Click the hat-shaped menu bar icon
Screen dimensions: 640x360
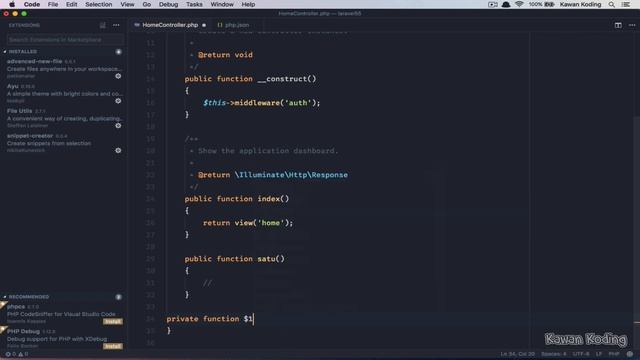pos(506,4)
